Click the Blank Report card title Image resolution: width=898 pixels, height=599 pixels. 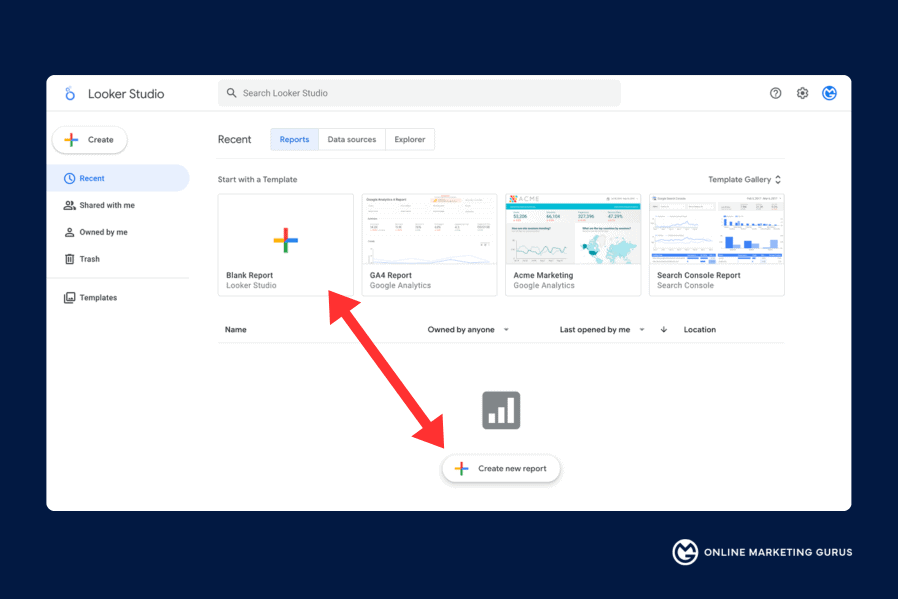tap(249, 275)
